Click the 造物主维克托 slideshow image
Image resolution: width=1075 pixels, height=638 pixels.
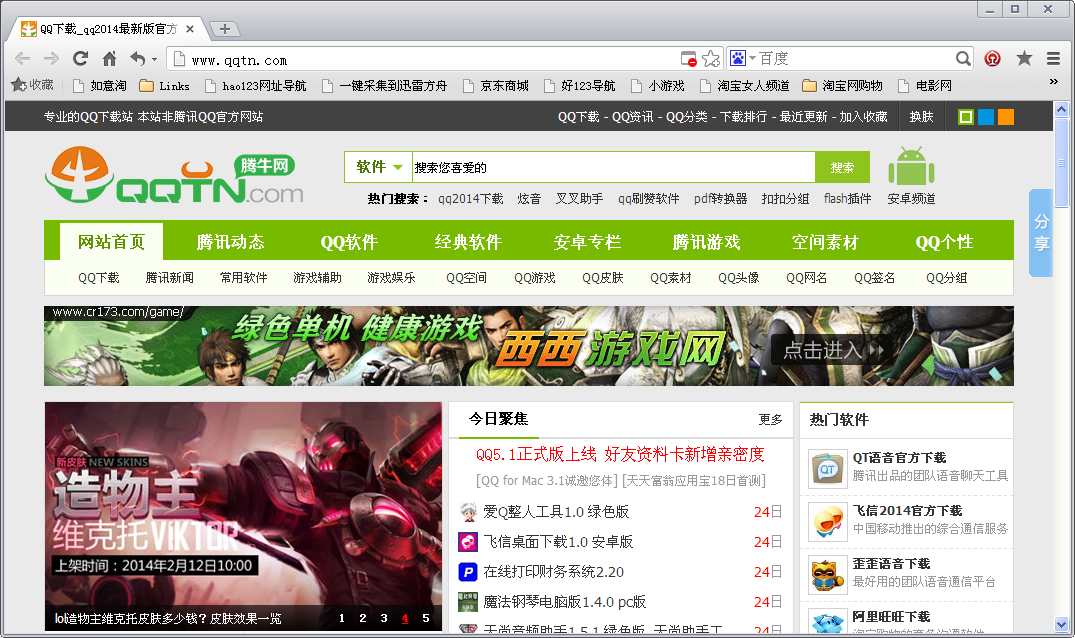pyautogui.click(x=243, y=516)
